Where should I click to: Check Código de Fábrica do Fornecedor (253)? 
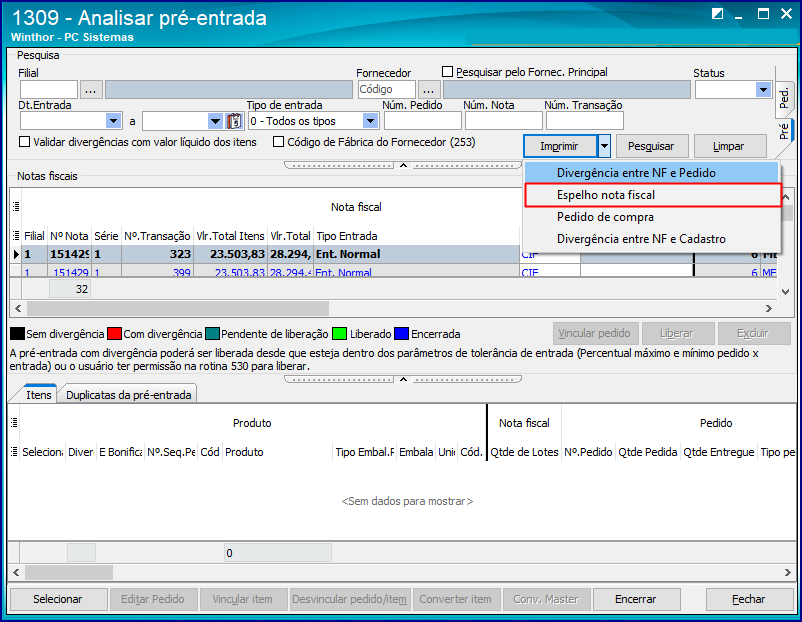coord(278,142)
